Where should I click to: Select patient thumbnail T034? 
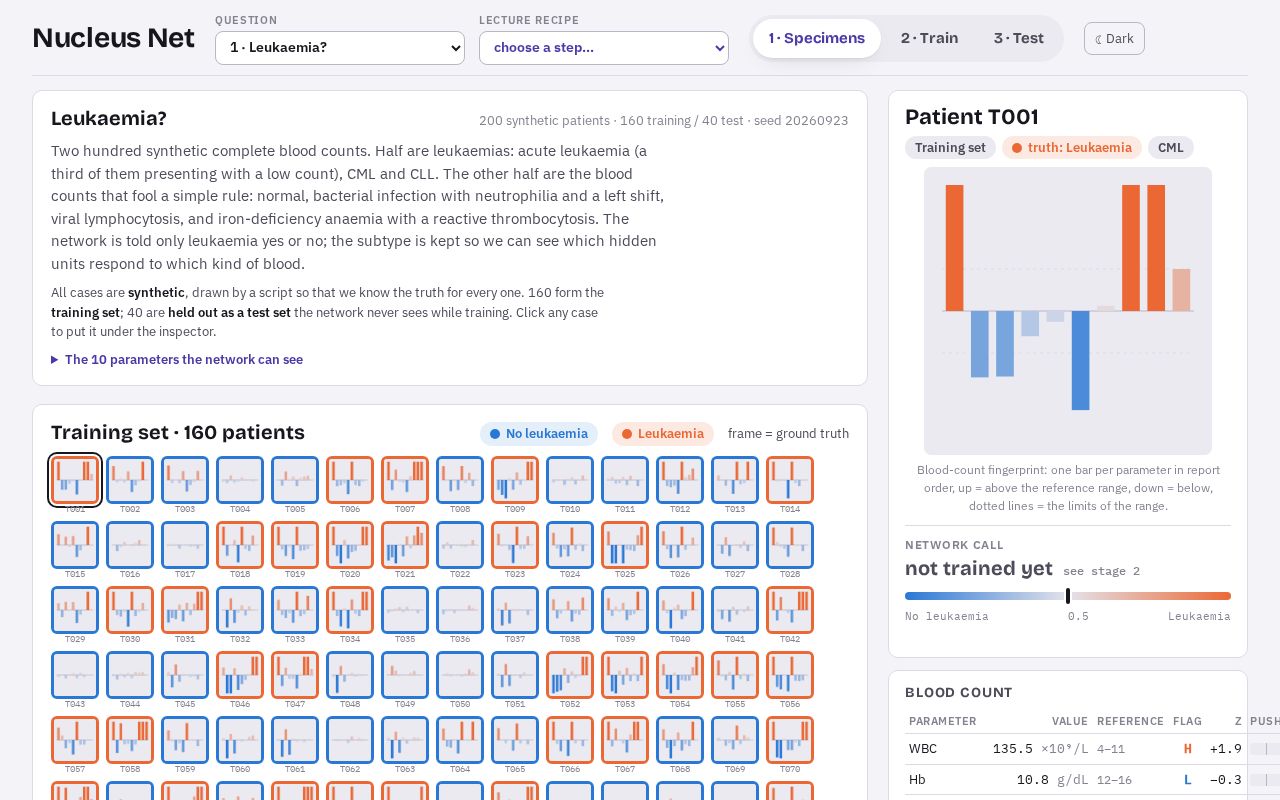click(350, 610)
